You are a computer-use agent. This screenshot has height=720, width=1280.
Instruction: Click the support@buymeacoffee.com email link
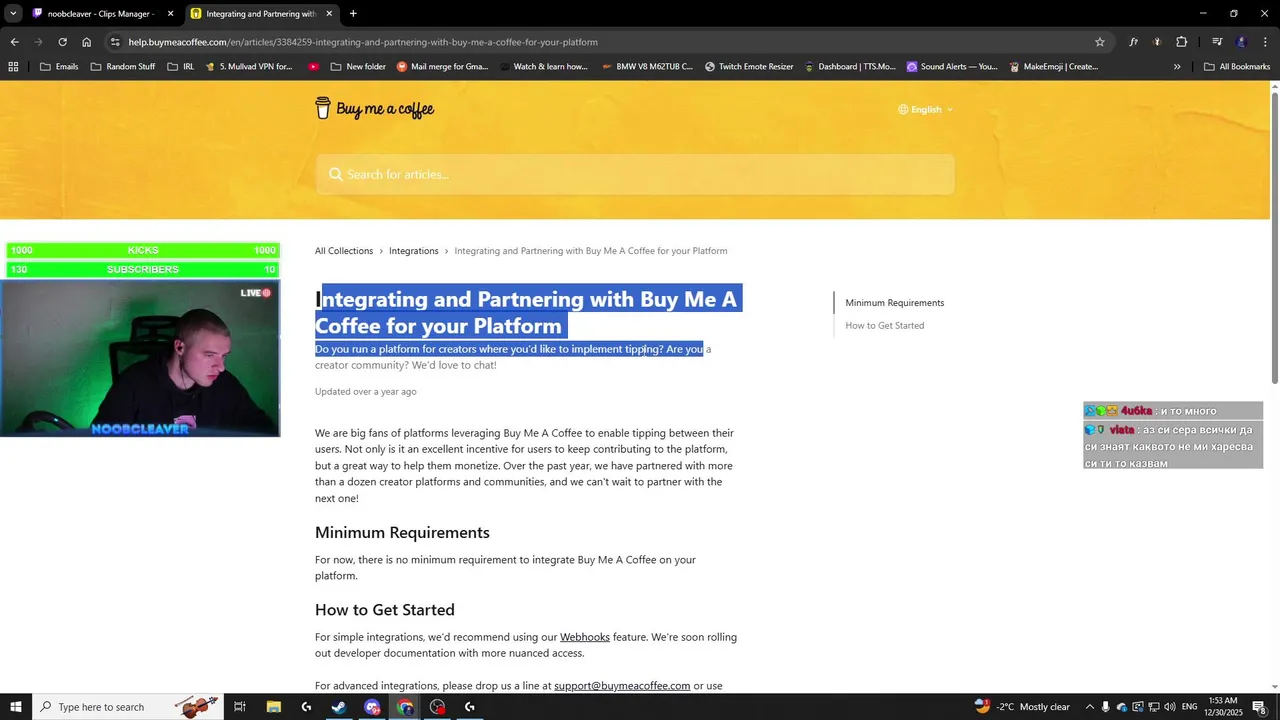622,686
